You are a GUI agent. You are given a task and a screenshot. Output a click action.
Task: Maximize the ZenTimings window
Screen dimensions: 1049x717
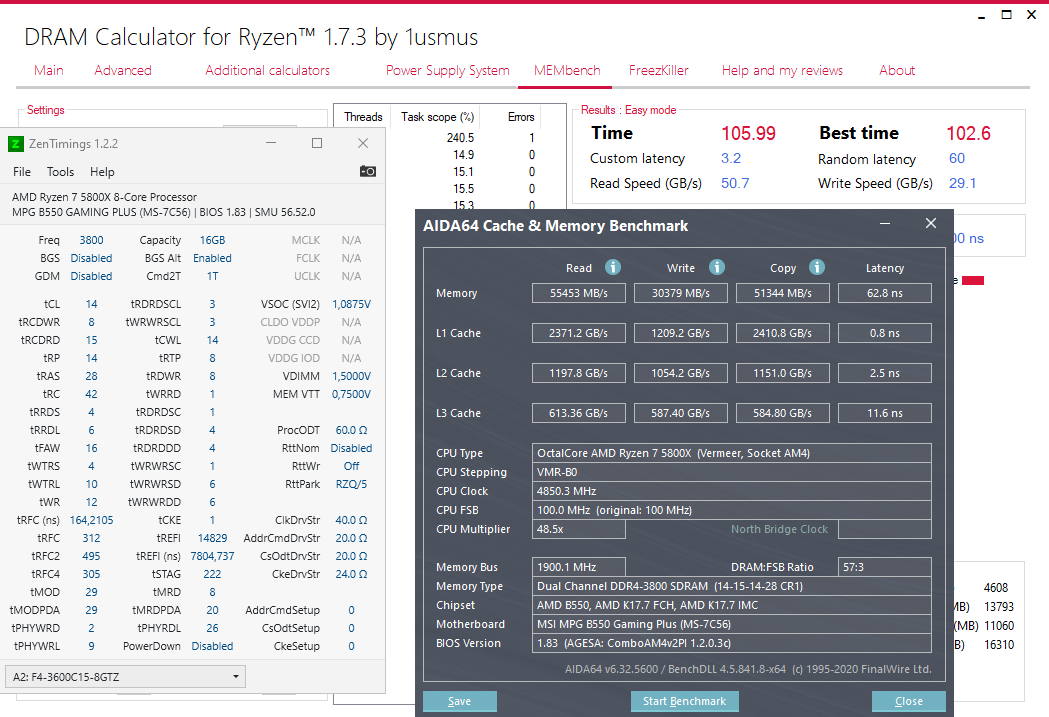pyautogui.click(x=317, y=143)
